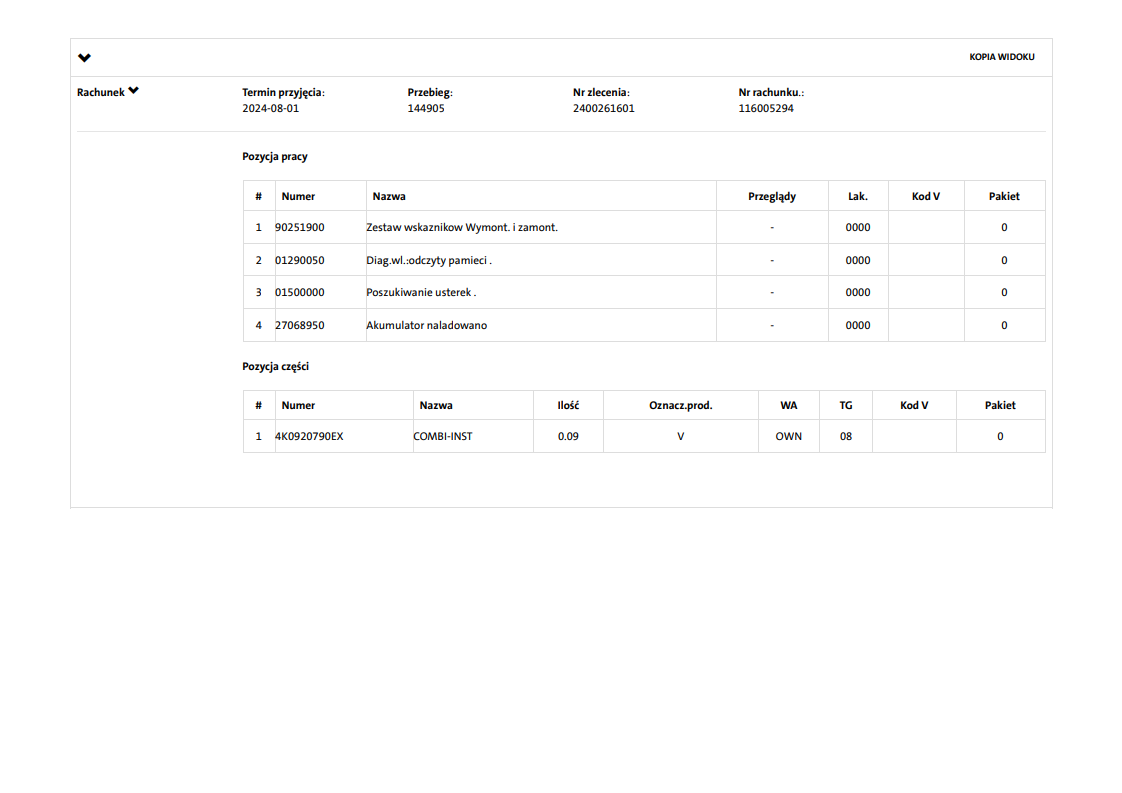
Task: Click WA column header
Action: click(789, 406)
